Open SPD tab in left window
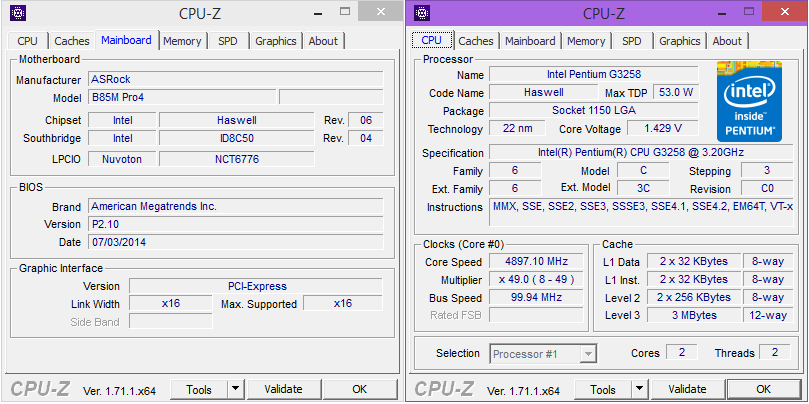This screenshot has height=404, width=809. click(228, 41)
